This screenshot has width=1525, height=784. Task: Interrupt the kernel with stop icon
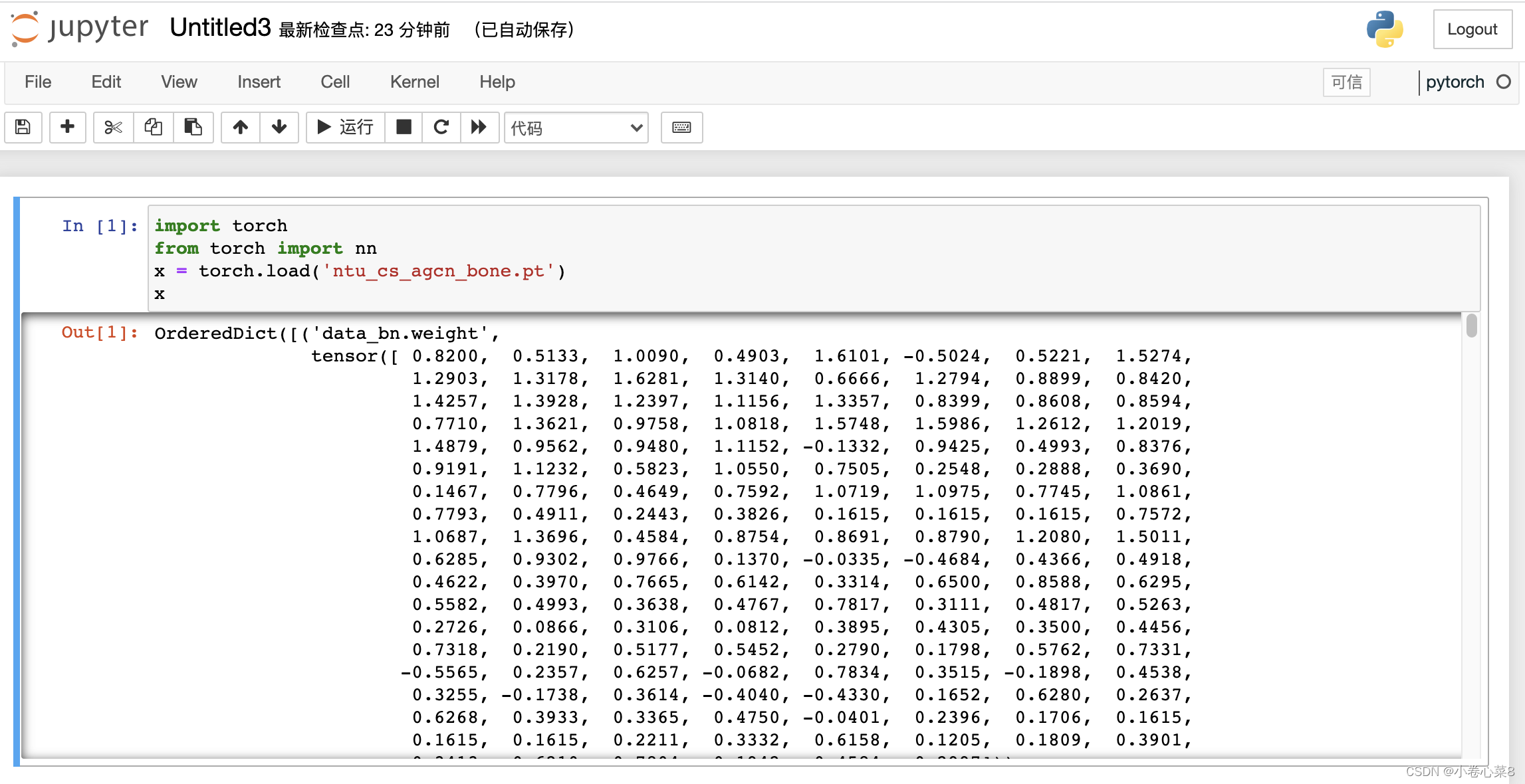(x=404, y=127)
